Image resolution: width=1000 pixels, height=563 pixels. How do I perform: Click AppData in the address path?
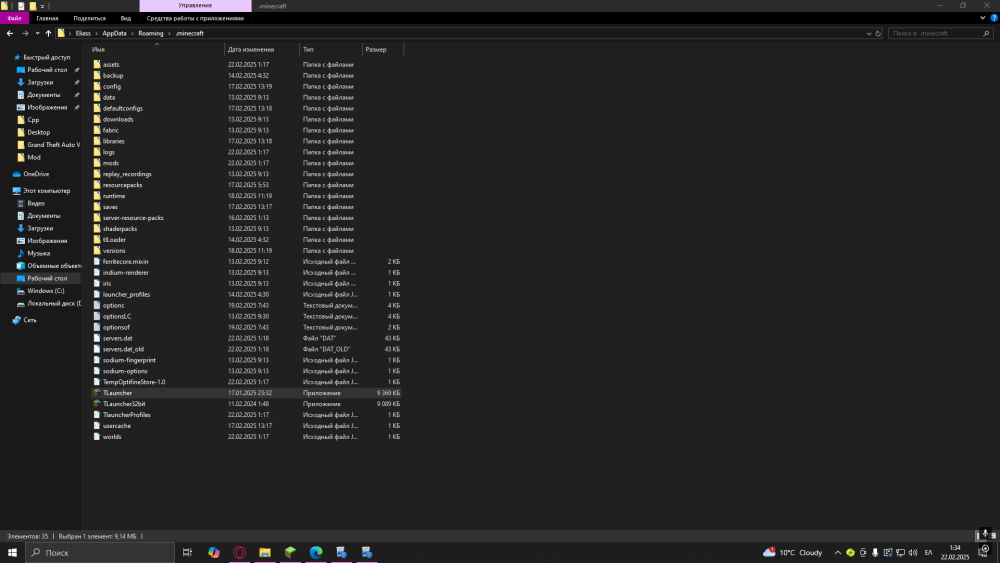point(114,33)
